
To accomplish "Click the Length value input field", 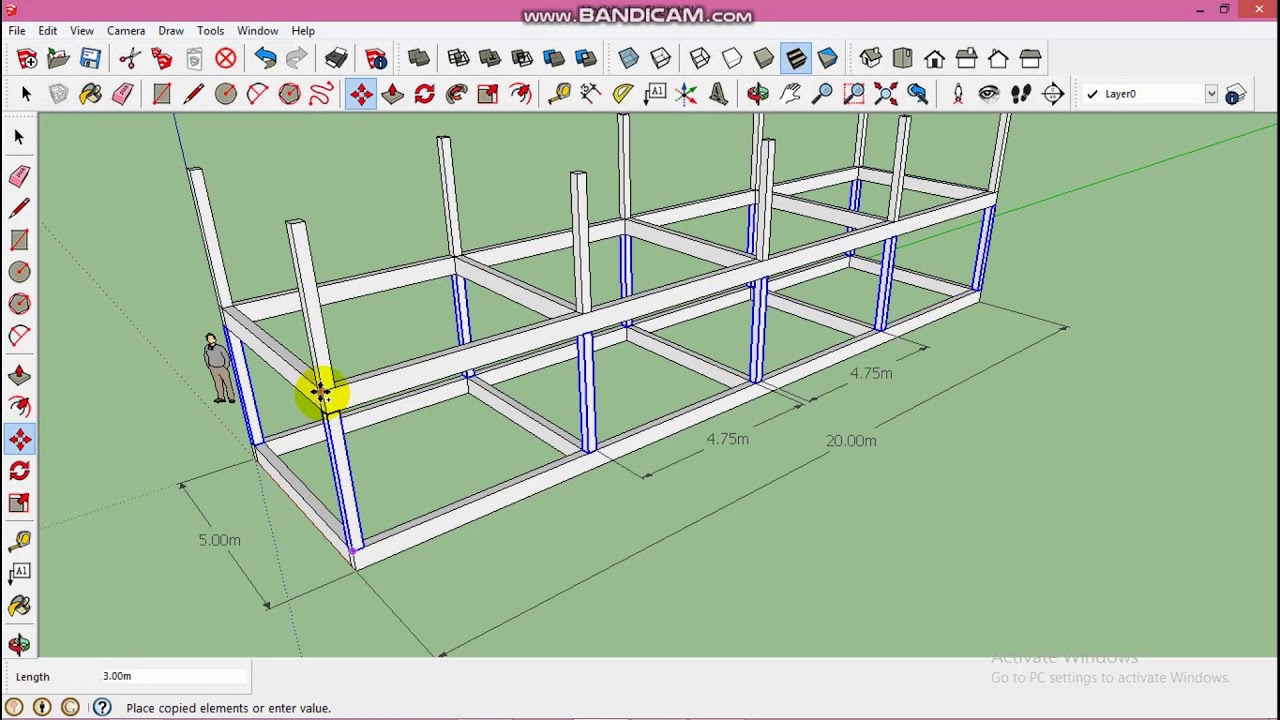I will point(175,677).
